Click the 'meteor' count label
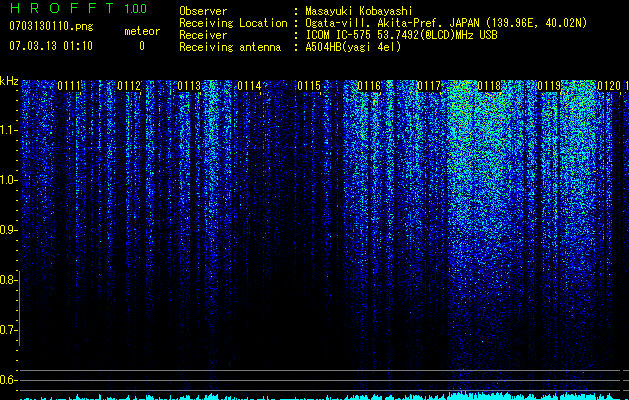629x400 pixels. click(142, 31)
